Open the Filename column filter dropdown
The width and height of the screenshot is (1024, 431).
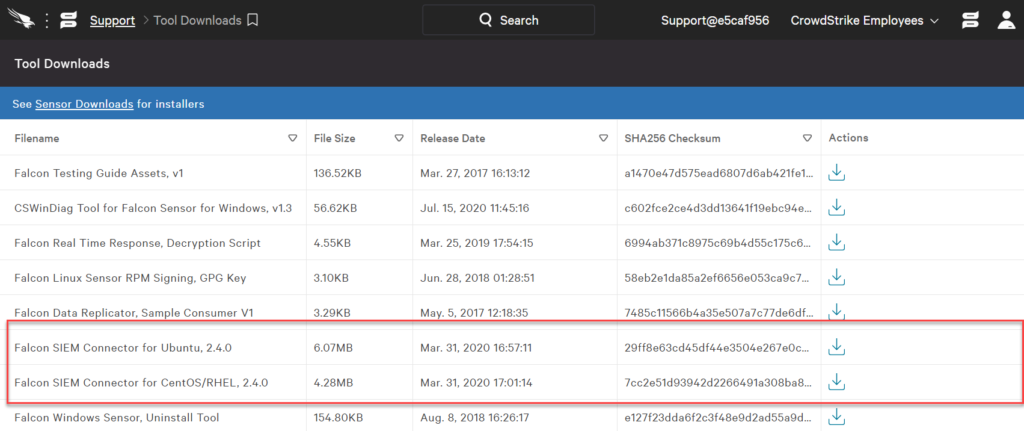pyautogui.click(x=293, y=138)
